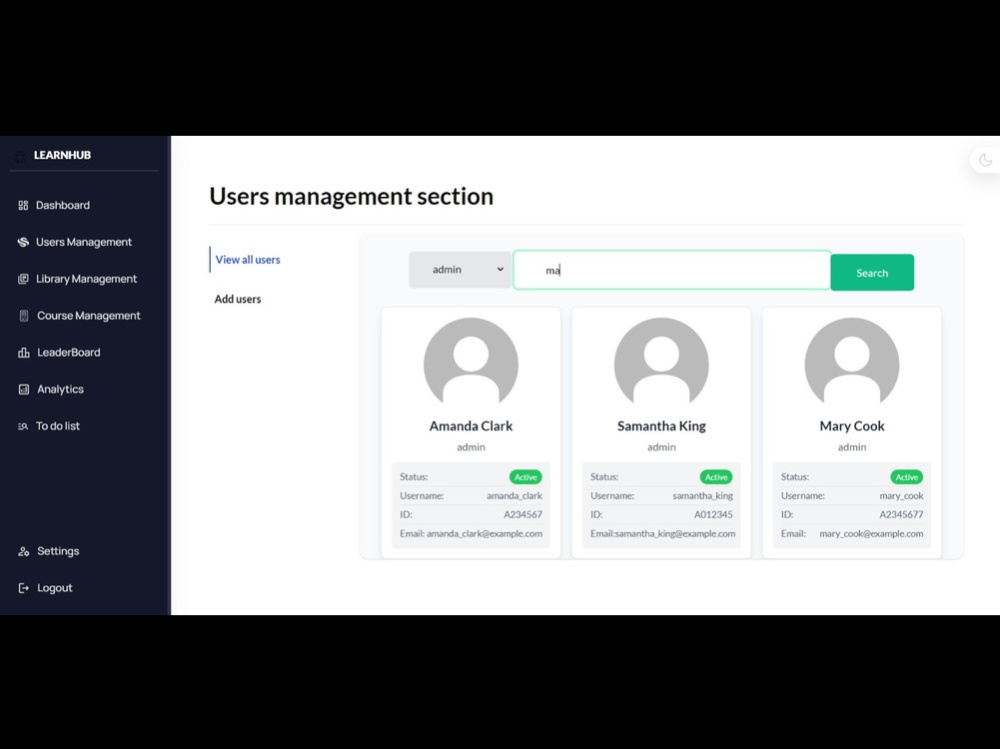Click the Course Management icon
This screenshot has height=749, width=1000.
[x=24, y=316]
